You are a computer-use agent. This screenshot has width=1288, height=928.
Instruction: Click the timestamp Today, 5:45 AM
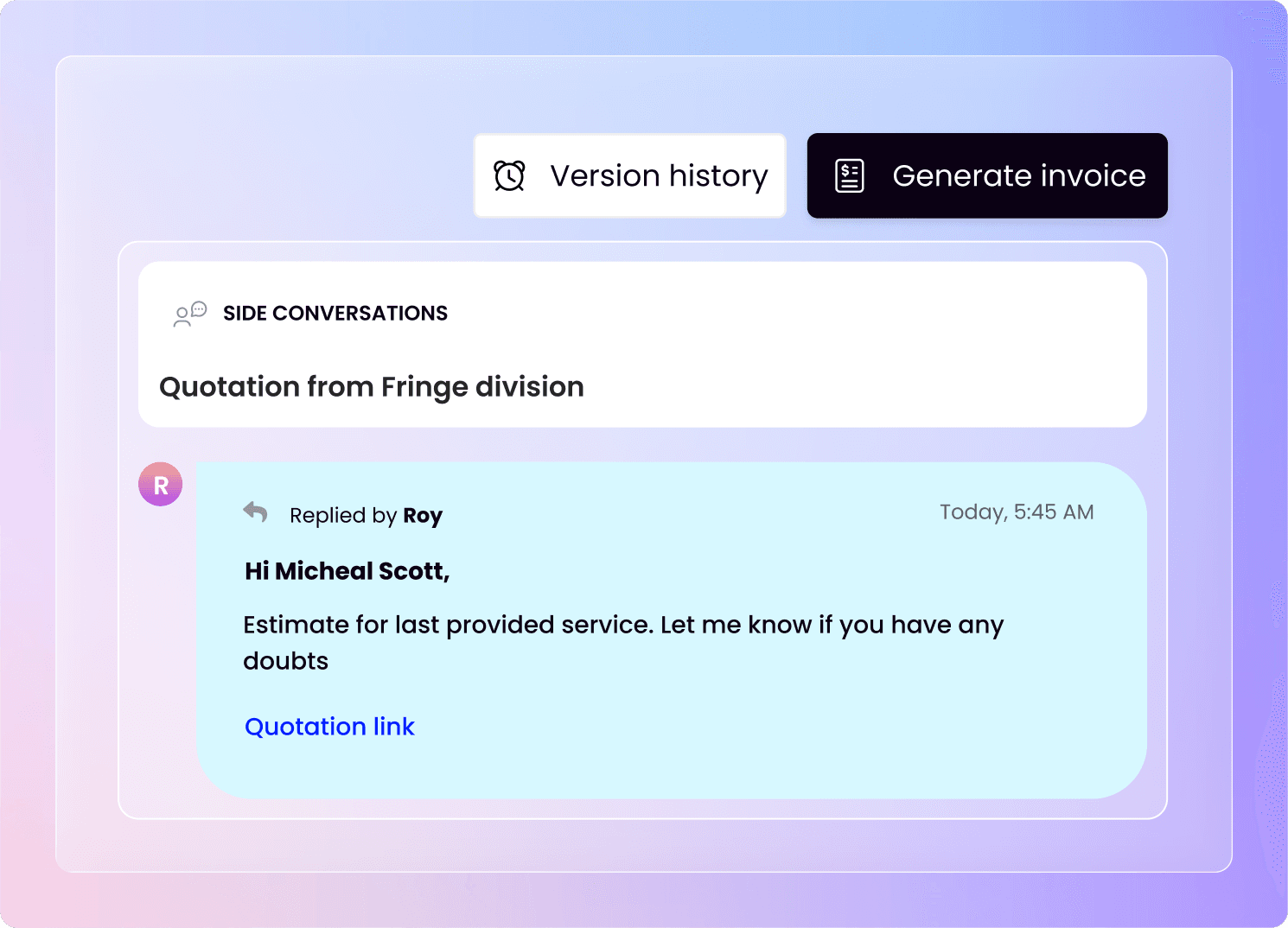coord(1017,512)
